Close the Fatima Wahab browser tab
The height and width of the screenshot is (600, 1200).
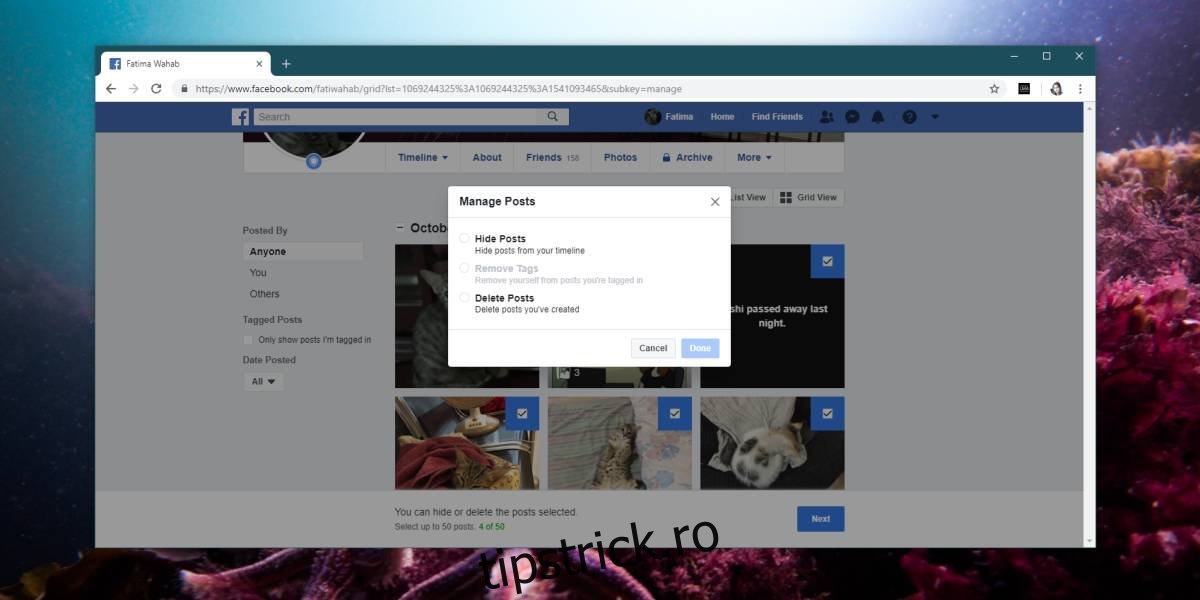(259, 63)
